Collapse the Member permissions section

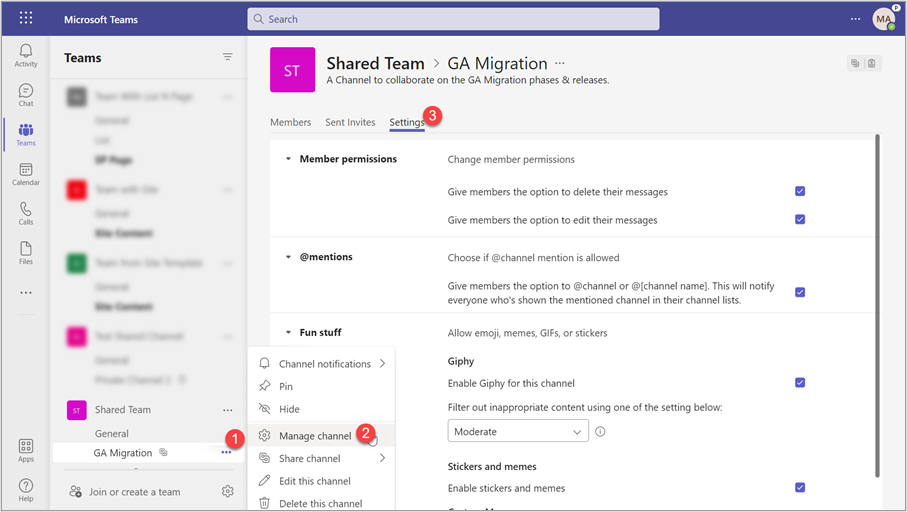289,159
